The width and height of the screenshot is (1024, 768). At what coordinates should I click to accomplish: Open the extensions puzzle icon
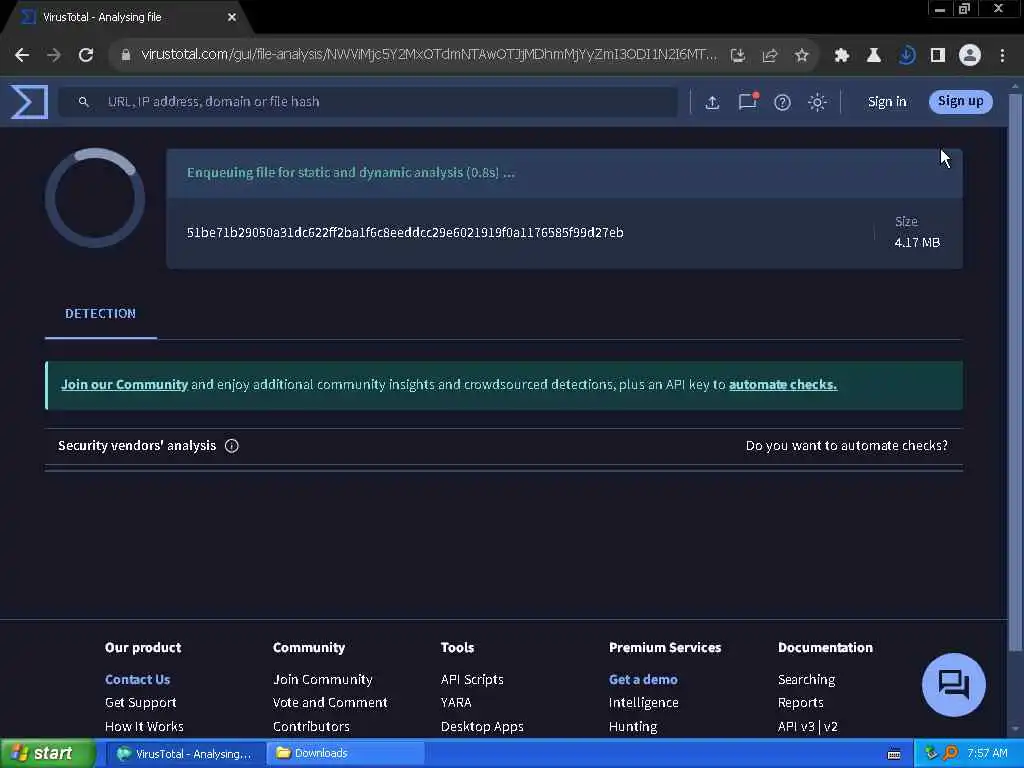tap(841, 56)
